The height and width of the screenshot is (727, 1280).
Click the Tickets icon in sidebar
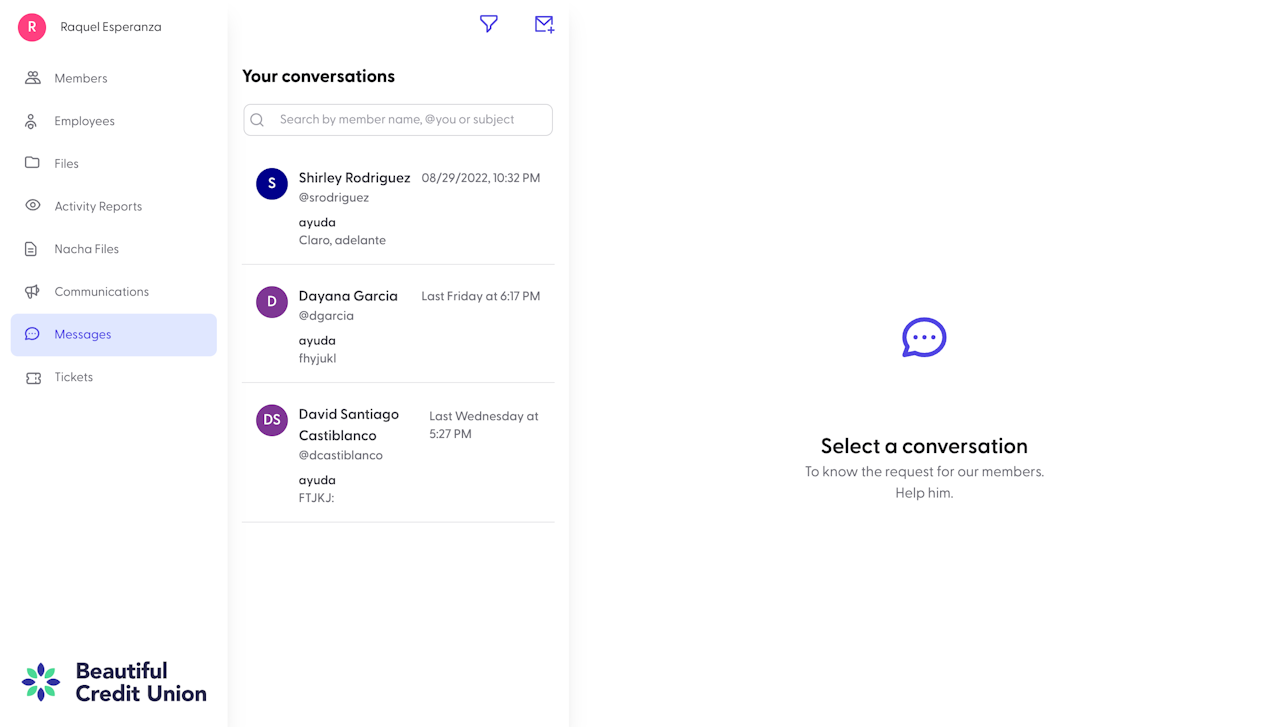(x=33, y=378)
